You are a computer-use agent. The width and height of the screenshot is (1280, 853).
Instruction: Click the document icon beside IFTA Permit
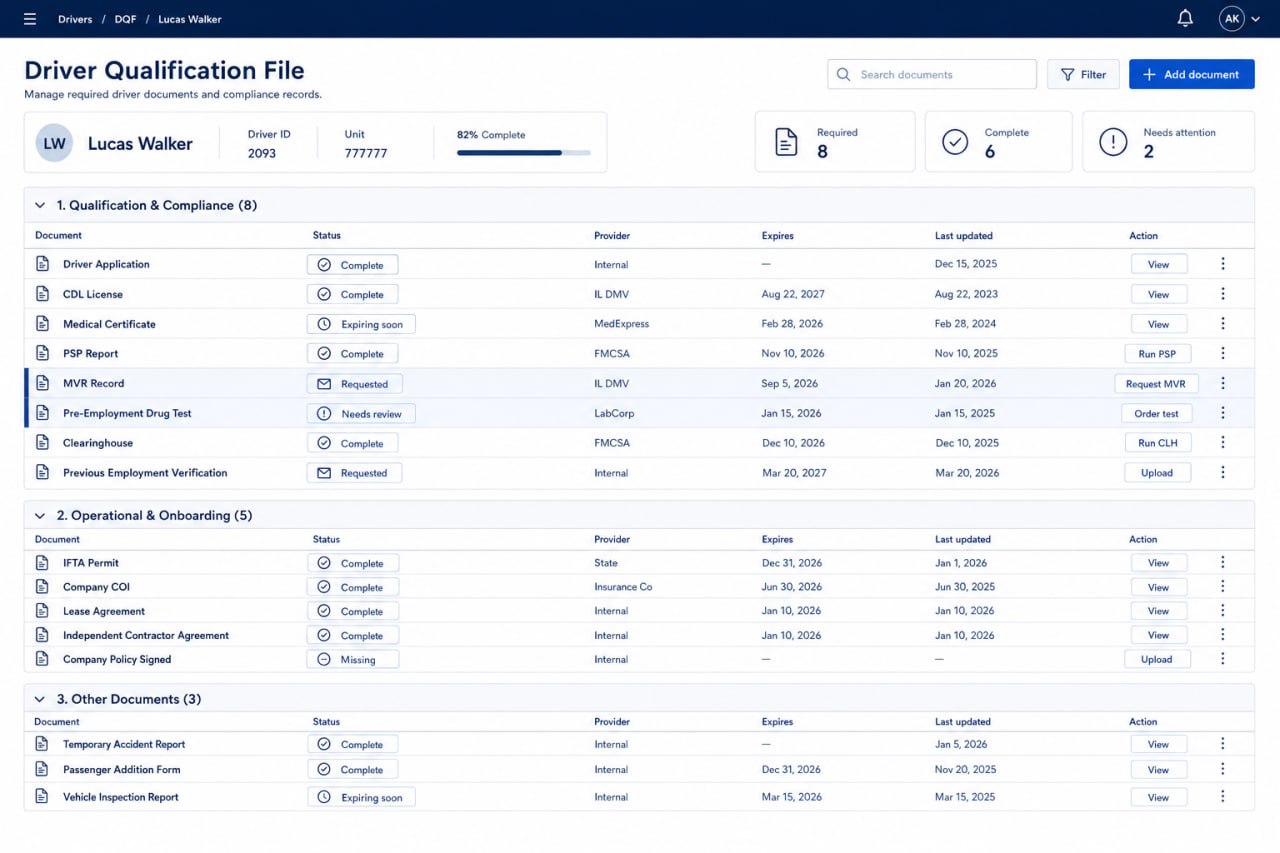pyautogui.click(x=42, y=563)
